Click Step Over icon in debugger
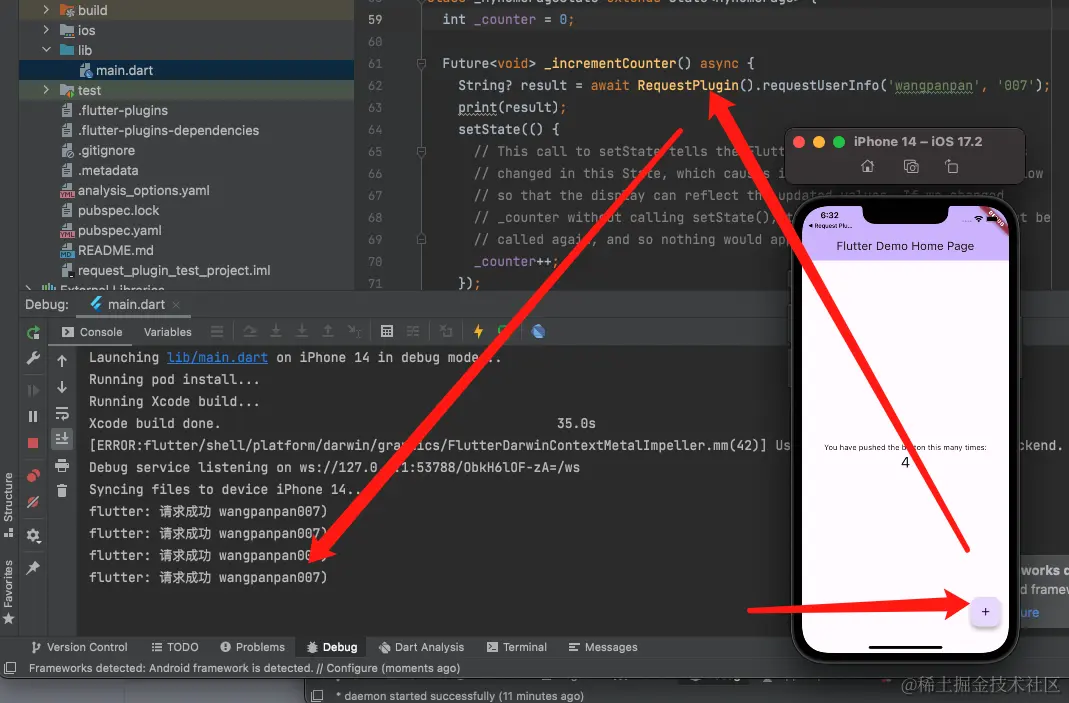Screen dimensions: 1069x703 (x=250, y=331)
